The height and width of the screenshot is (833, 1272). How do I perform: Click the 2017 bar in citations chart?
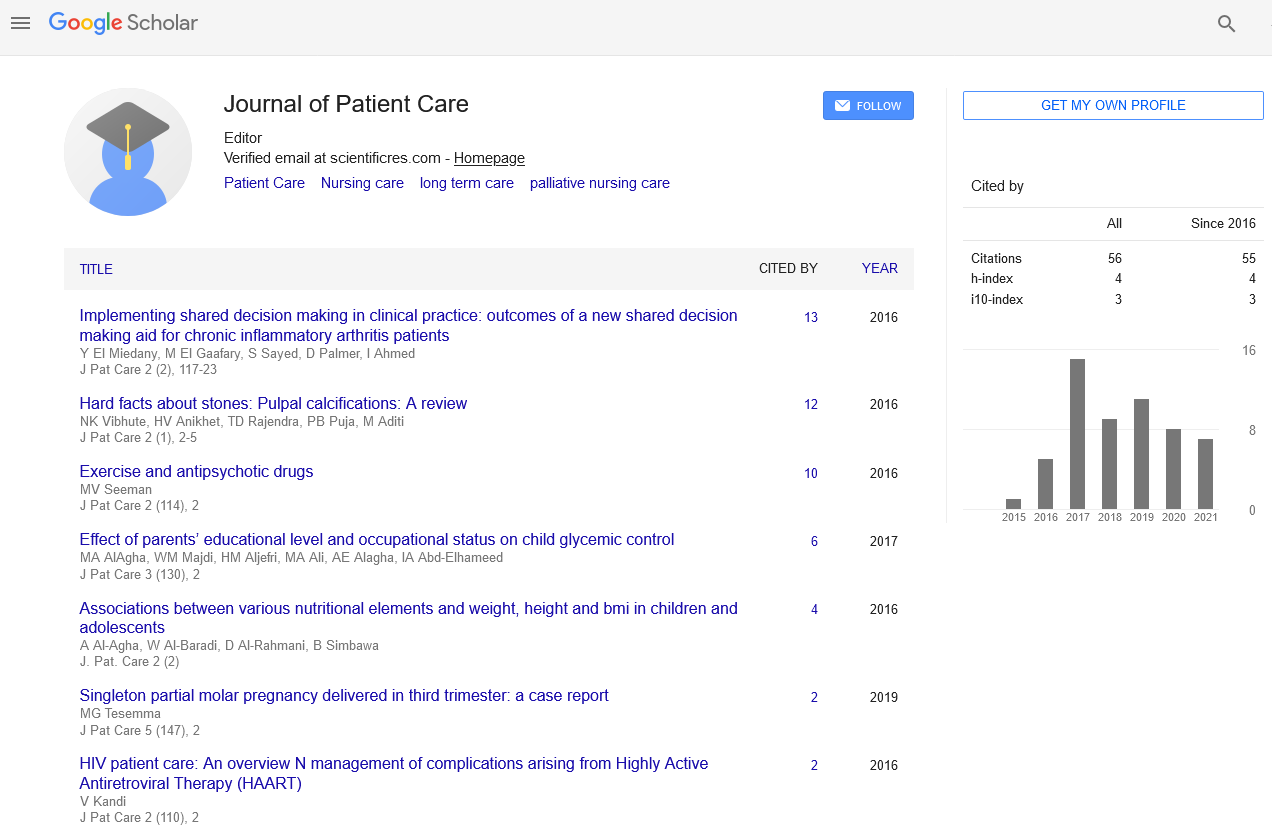click(1077, 434)
